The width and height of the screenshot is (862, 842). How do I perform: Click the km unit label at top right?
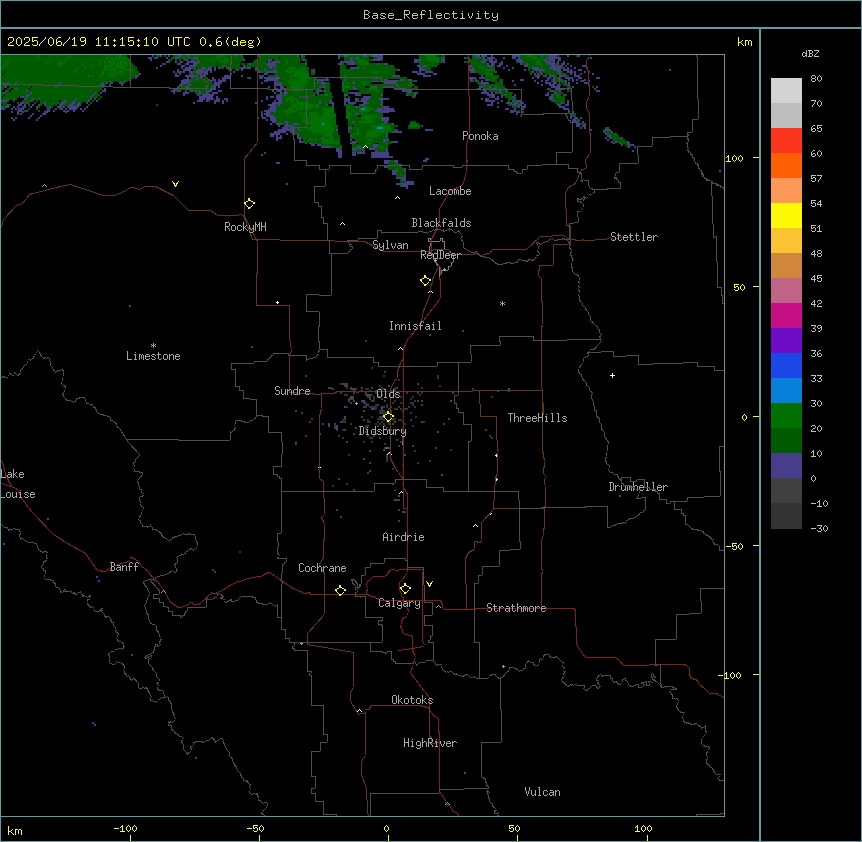[x=745, y=42]
